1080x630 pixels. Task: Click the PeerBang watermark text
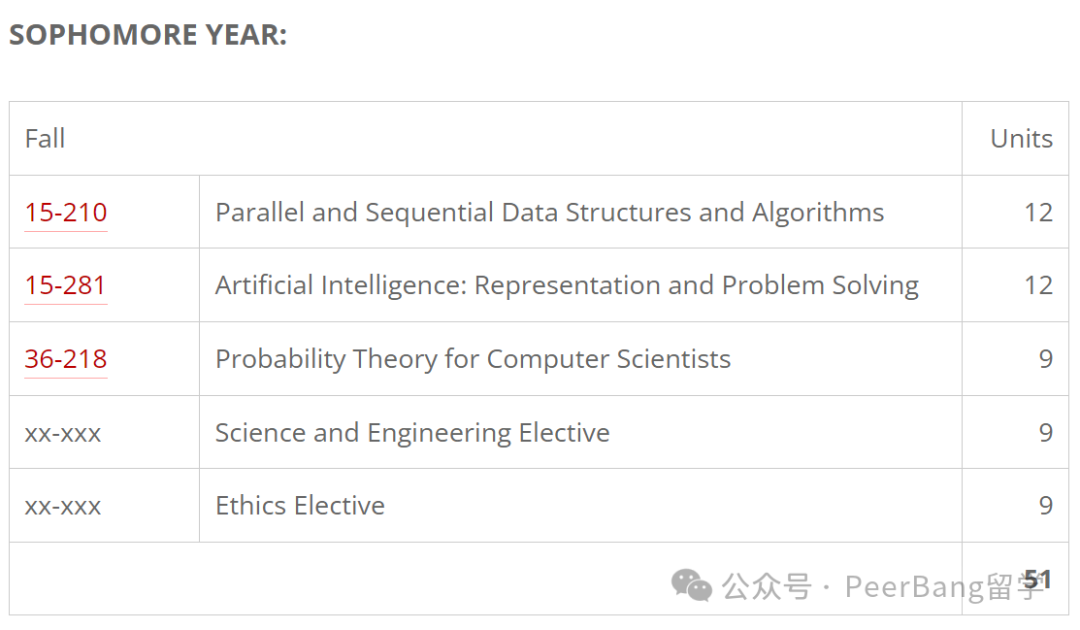click(x=944, y=587)
